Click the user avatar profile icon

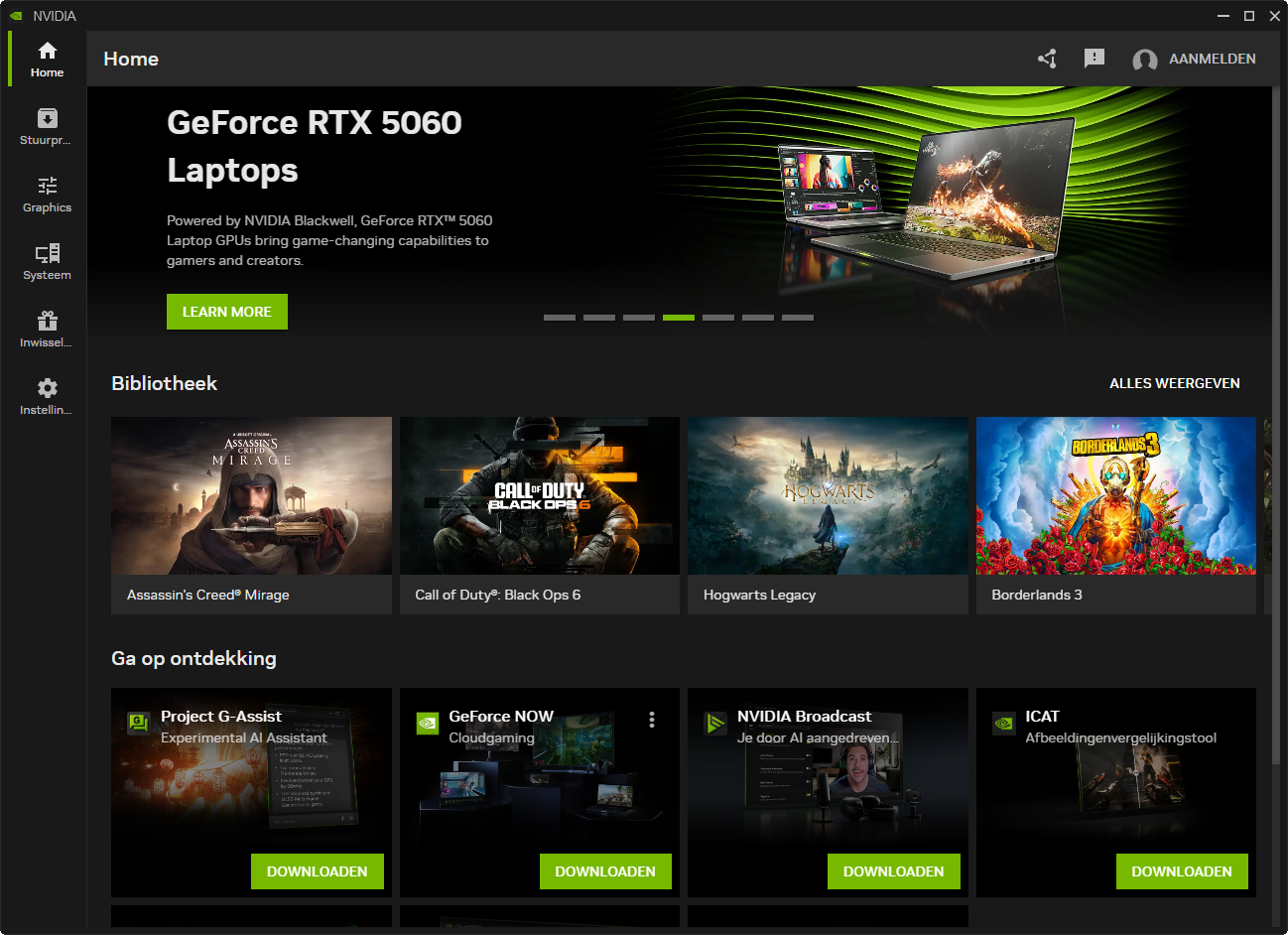tap(1145, 60)
